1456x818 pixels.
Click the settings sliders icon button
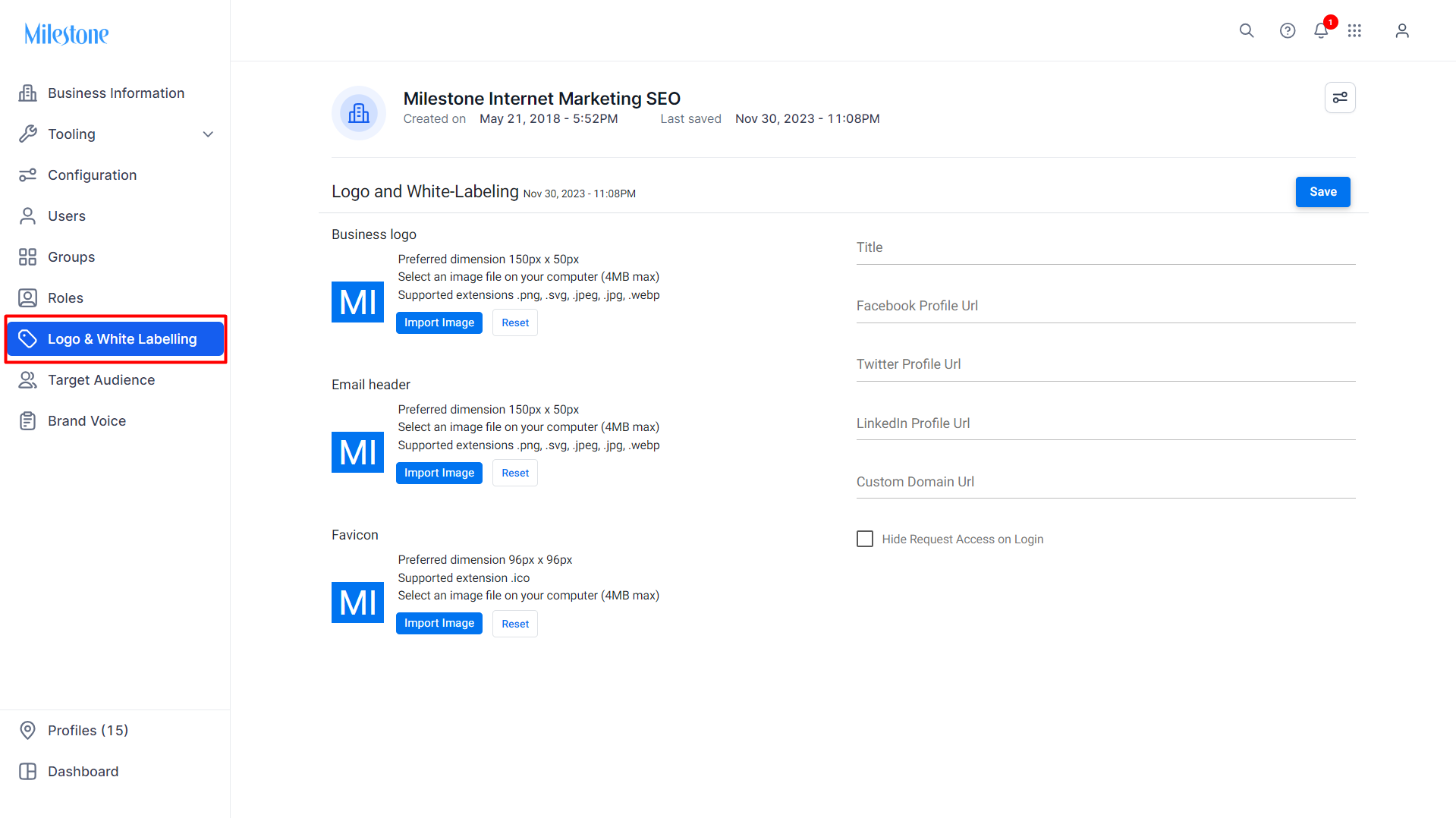pyautogui.click(x=1340, y=98)
